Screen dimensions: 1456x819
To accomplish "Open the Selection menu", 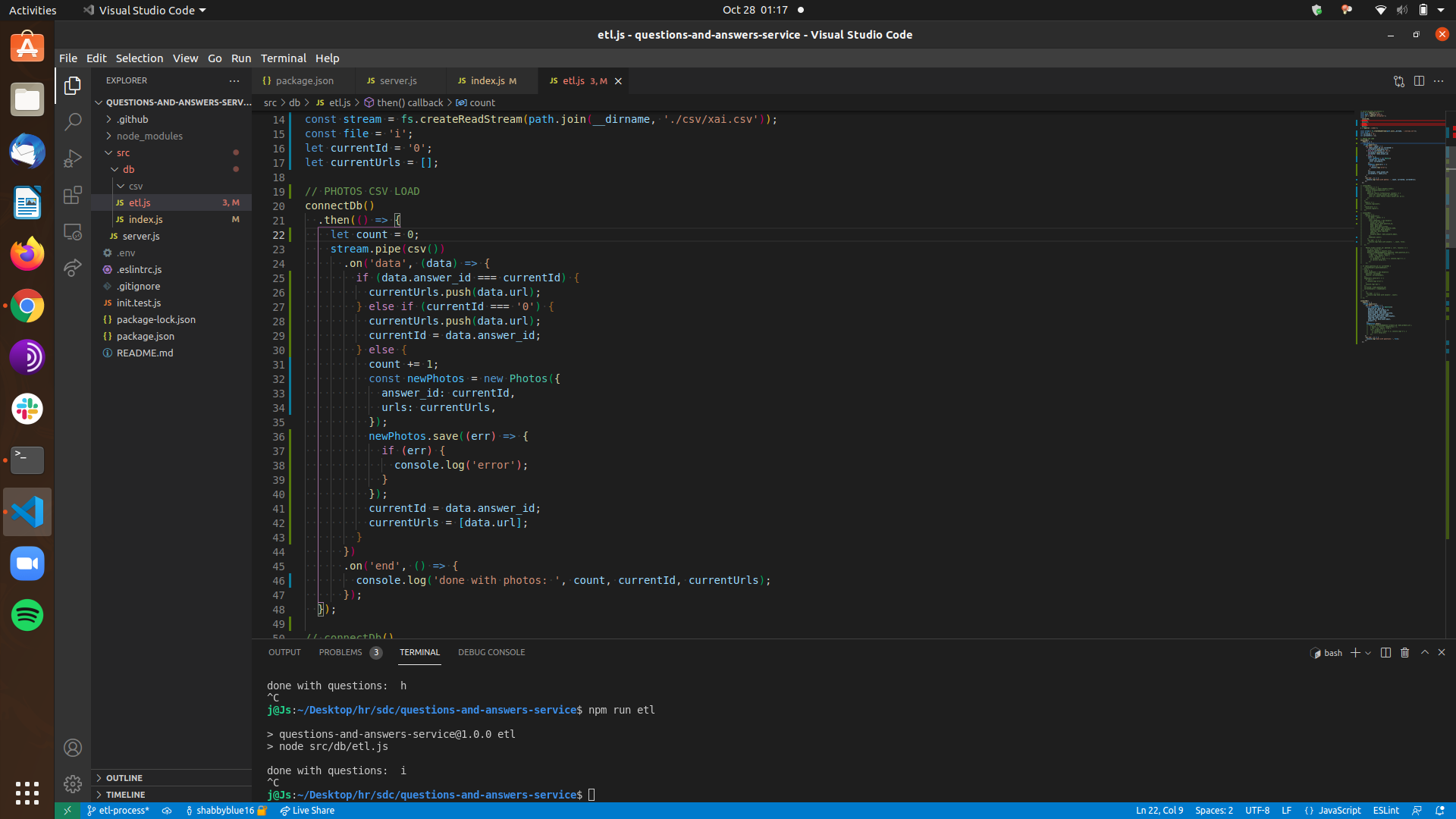I will (139, 58).
